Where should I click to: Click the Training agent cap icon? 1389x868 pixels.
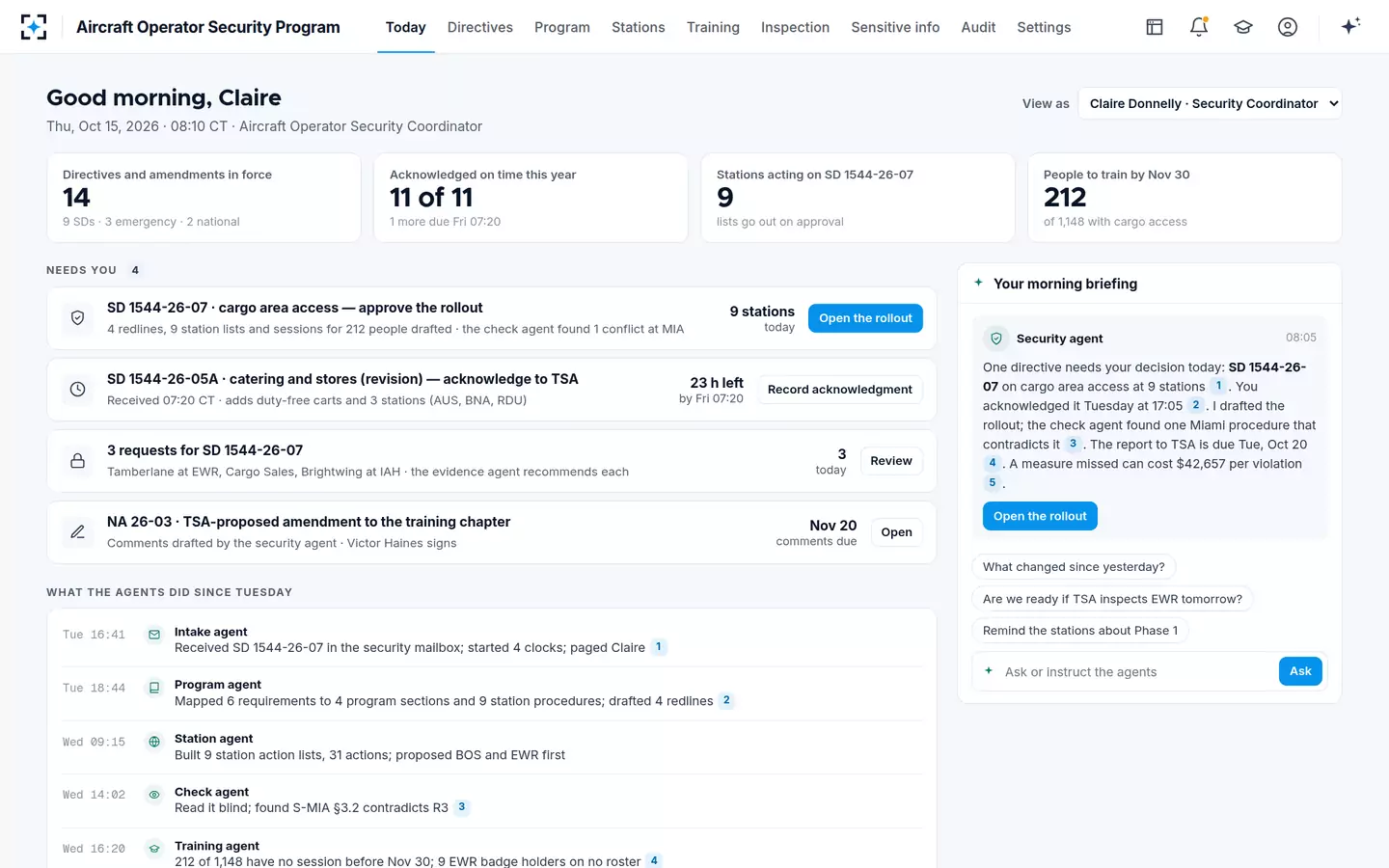[154, 849]
